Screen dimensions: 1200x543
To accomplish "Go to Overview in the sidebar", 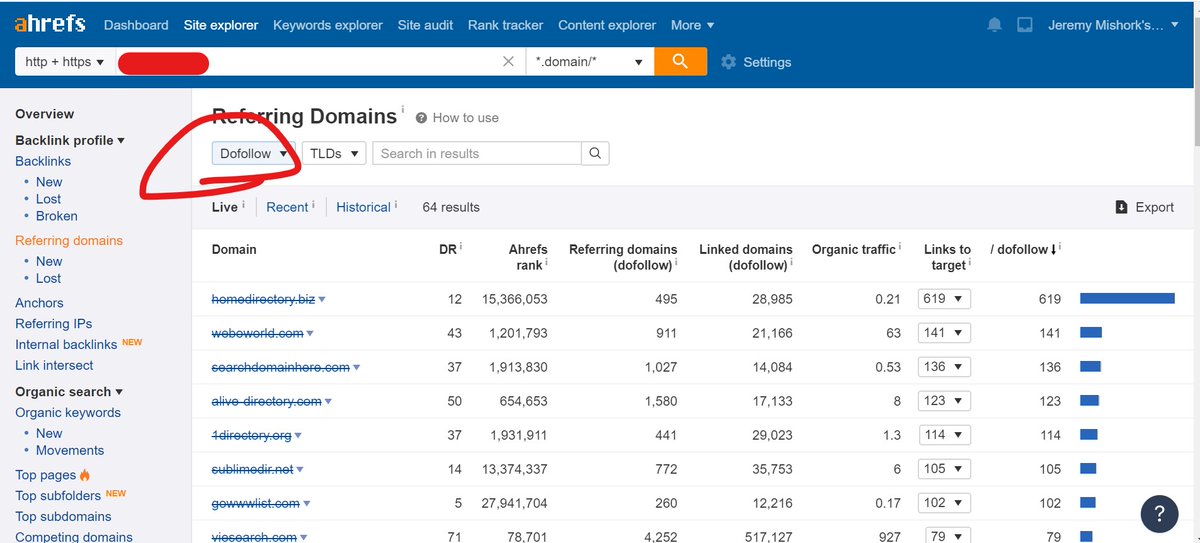I will (x=44, y=114).
